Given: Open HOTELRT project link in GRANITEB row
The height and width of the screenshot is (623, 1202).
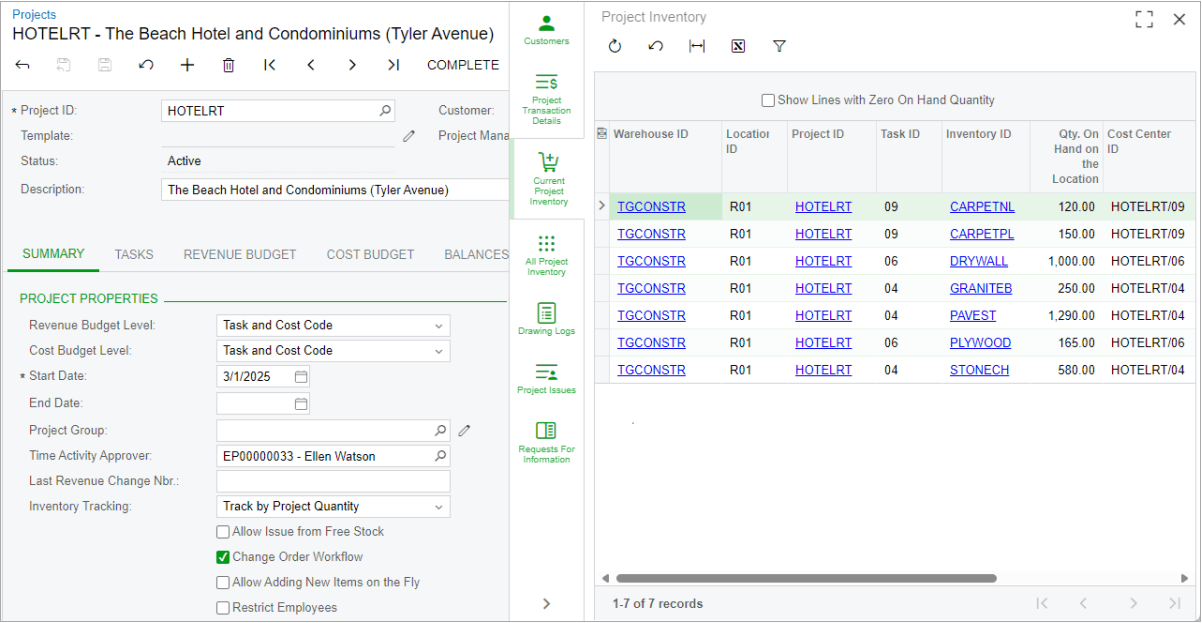Looking at the screenshot, I should tap(823, 288).
